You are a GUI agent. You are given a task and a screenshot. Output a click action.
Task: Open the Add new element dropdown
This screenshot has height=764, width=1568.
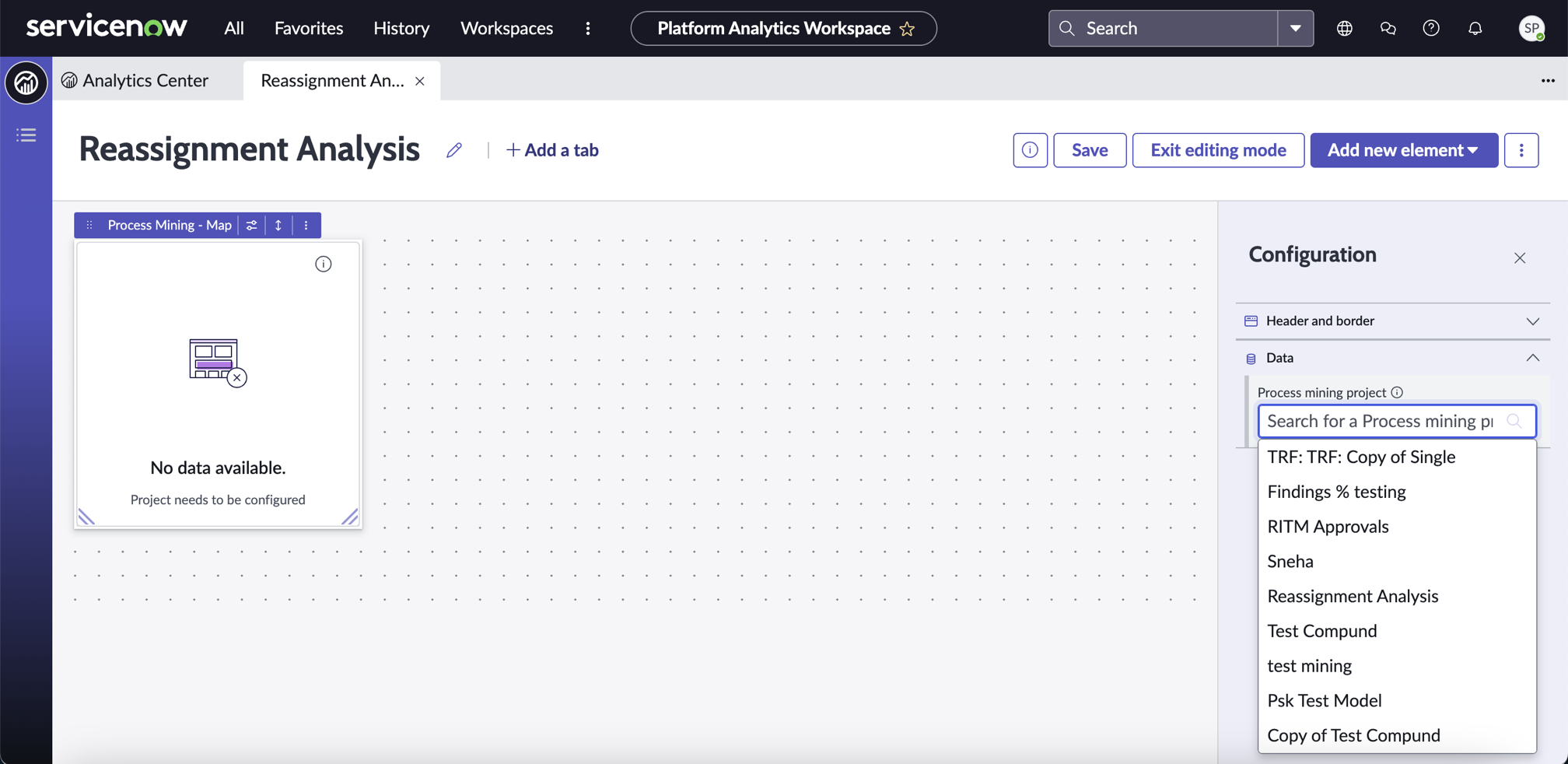click(1404, 150)
